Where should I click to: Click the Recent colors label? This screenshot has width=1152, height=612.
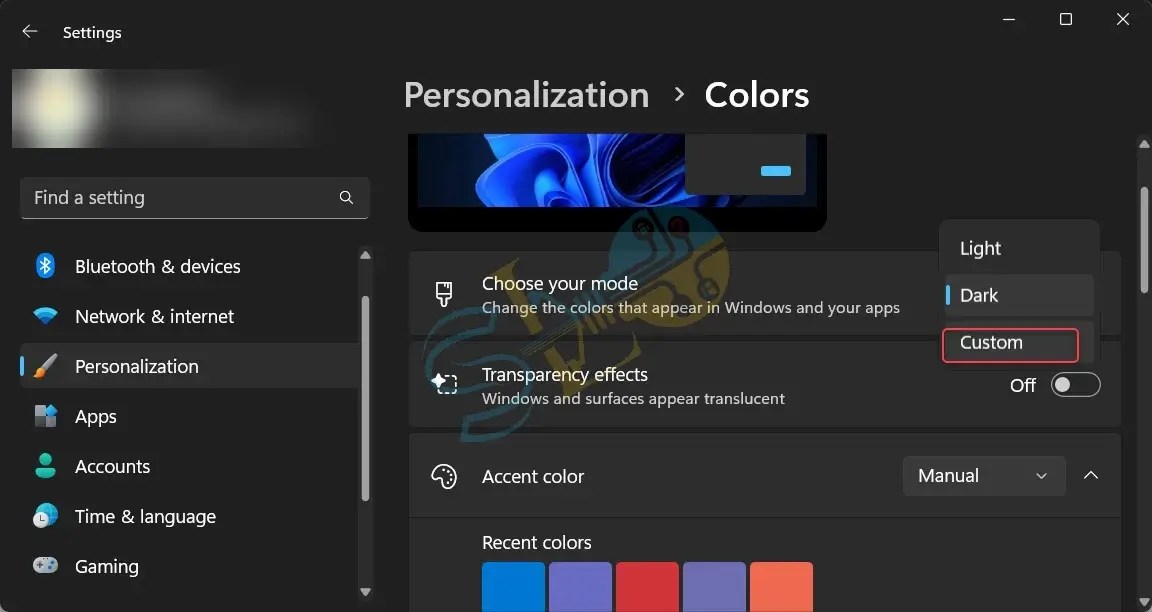[536, 543]
